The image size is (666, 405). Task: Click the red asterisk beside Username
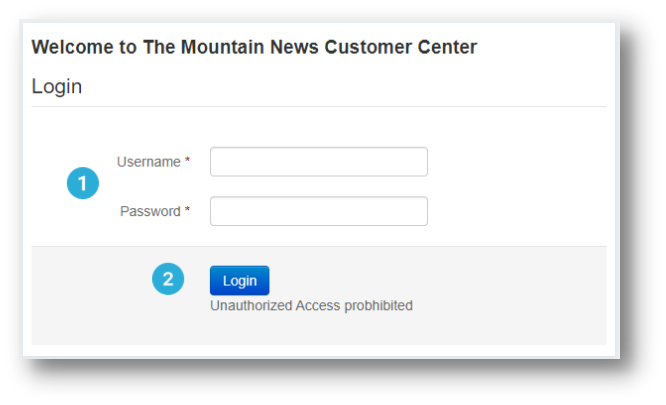pos(188,161)
